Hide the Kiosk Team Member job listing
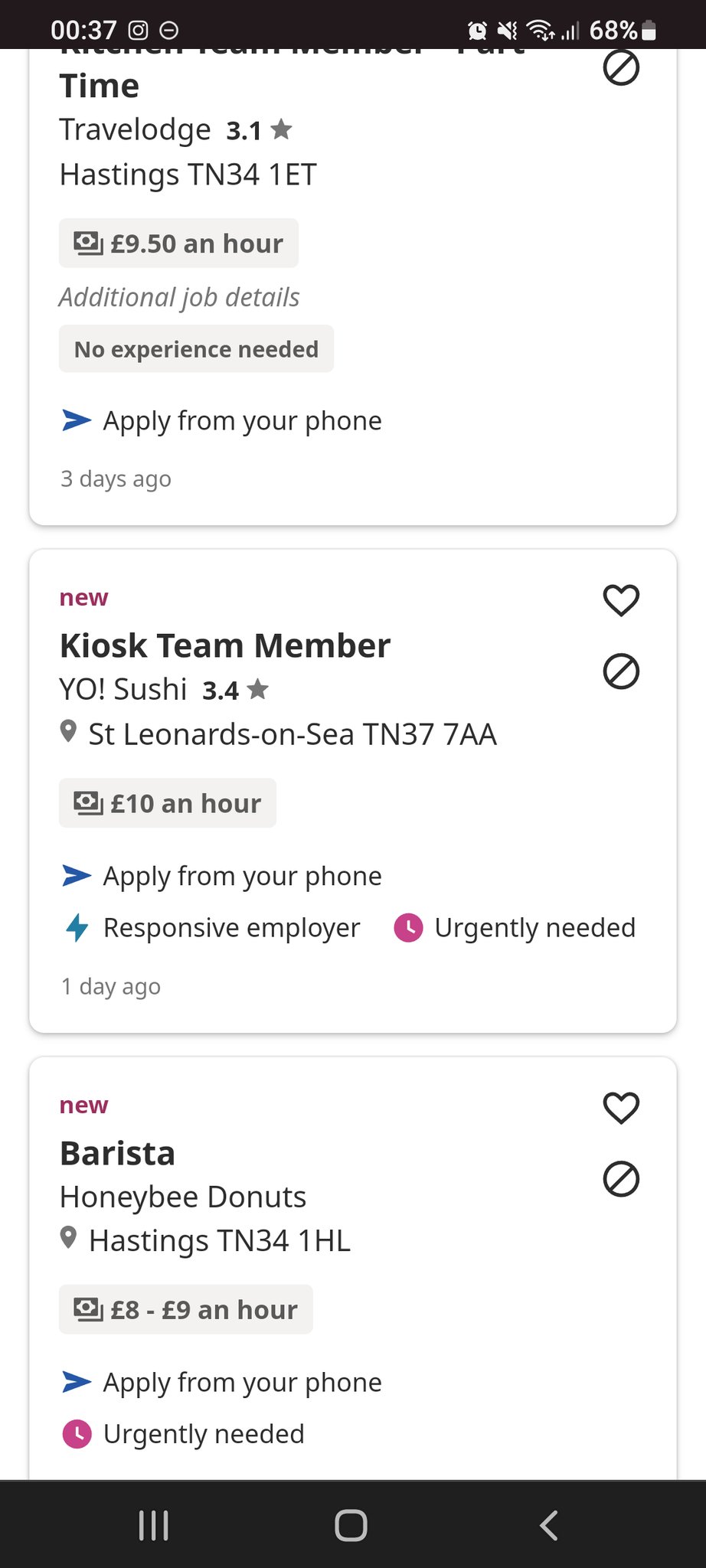This screenshot has width=706, height=1568. coord(621,671)
